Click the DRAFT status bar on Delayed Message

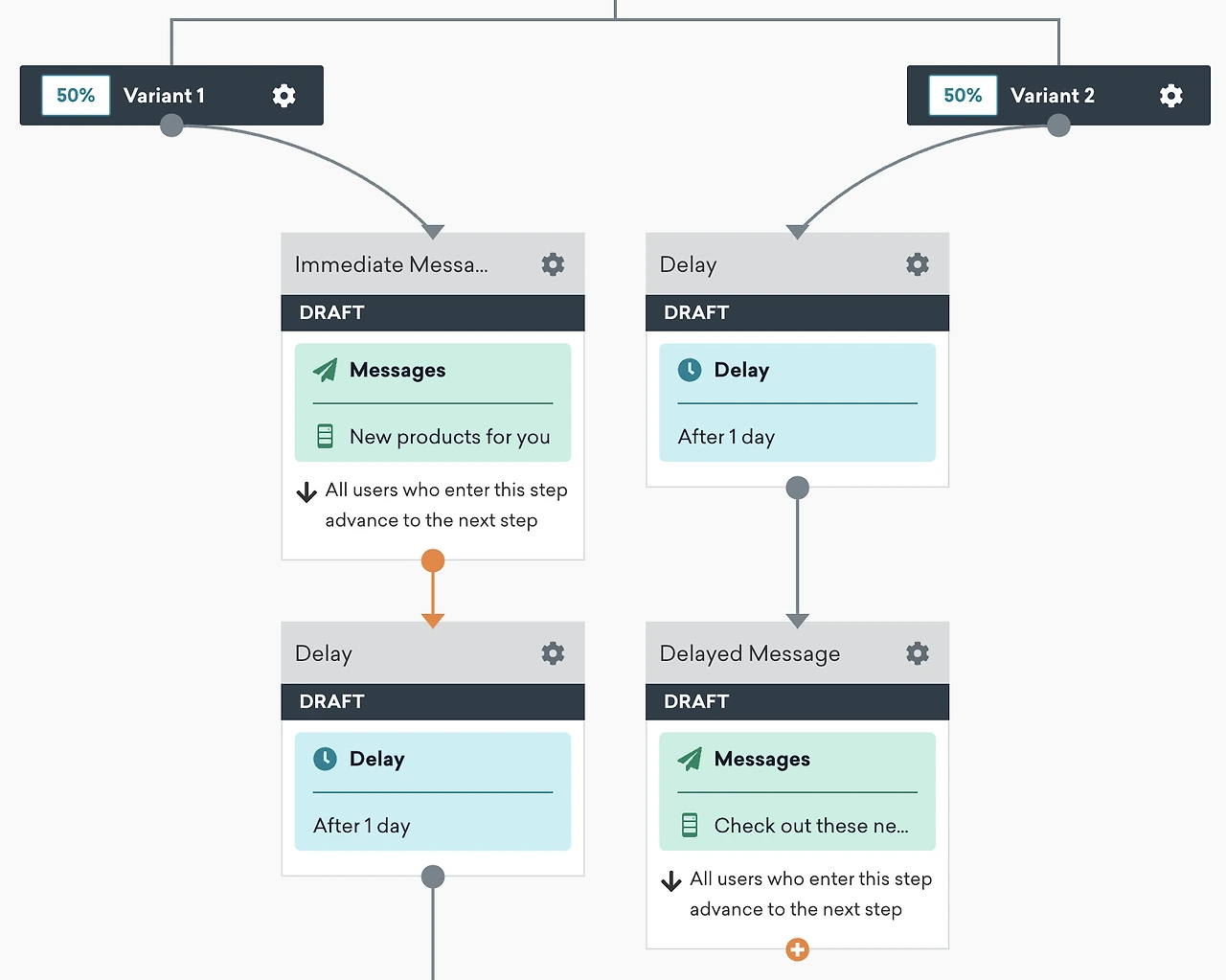[797, 700]
